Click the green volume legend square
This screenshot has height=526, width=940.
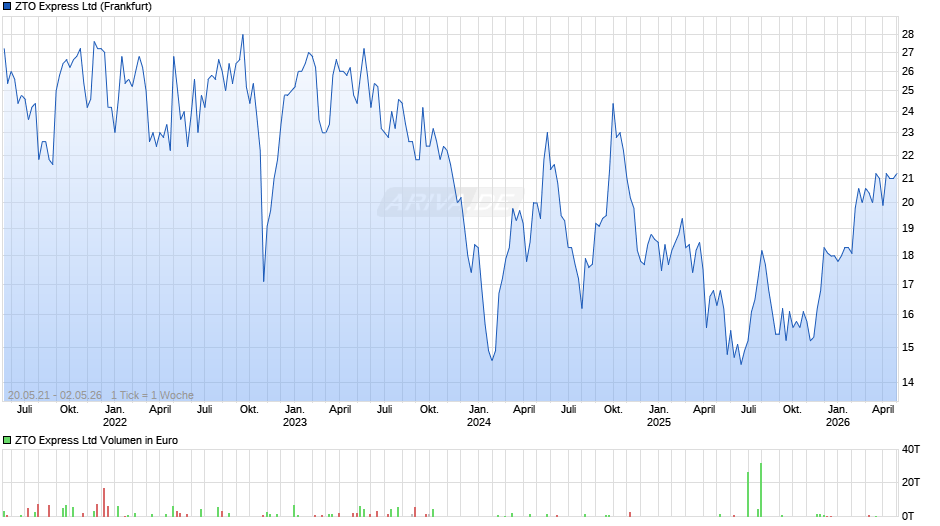point(7,440)
